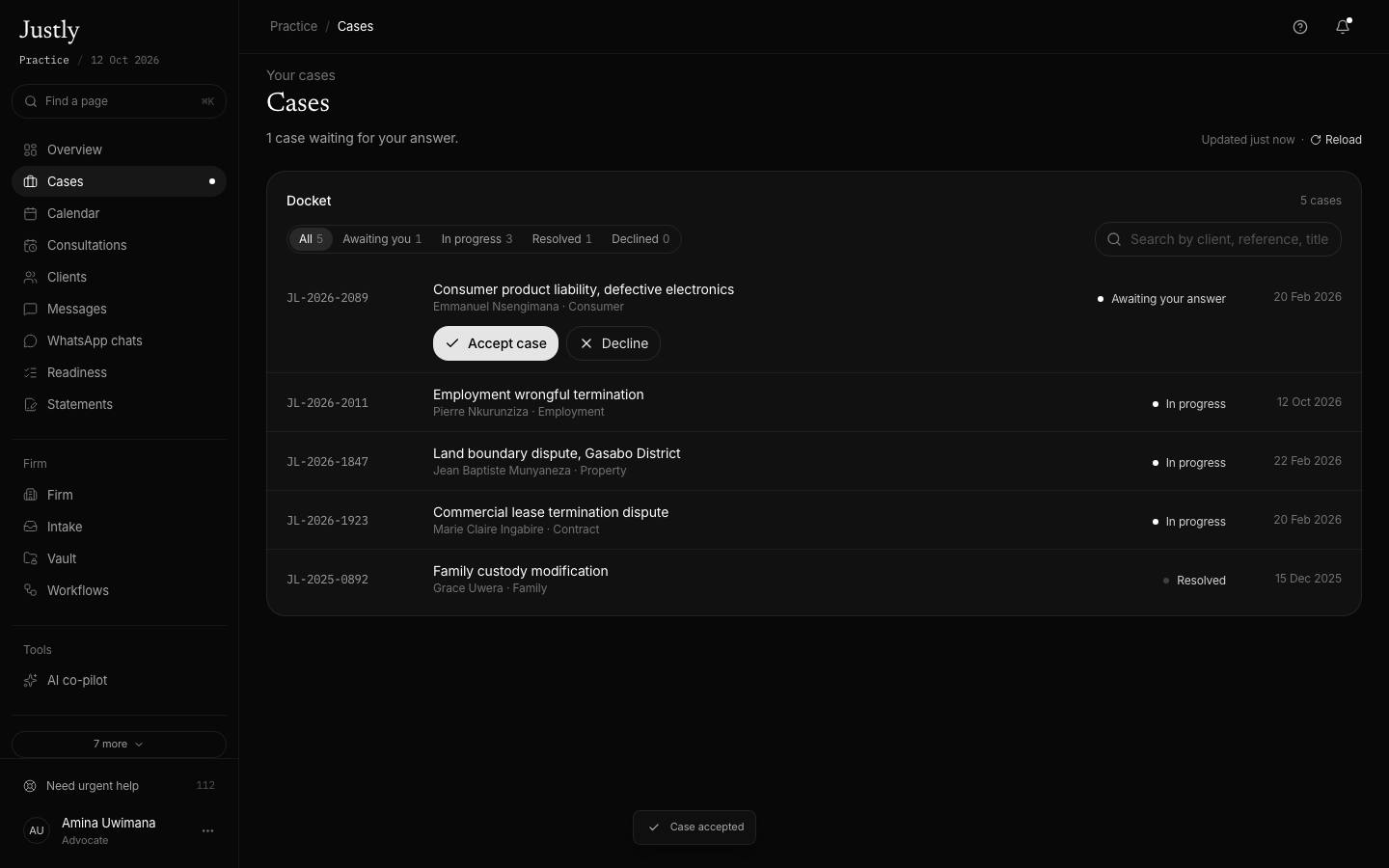Open the Cases item in the sidebar
This screenshot has height=868, width=1389.
click(x=119, y=181)
